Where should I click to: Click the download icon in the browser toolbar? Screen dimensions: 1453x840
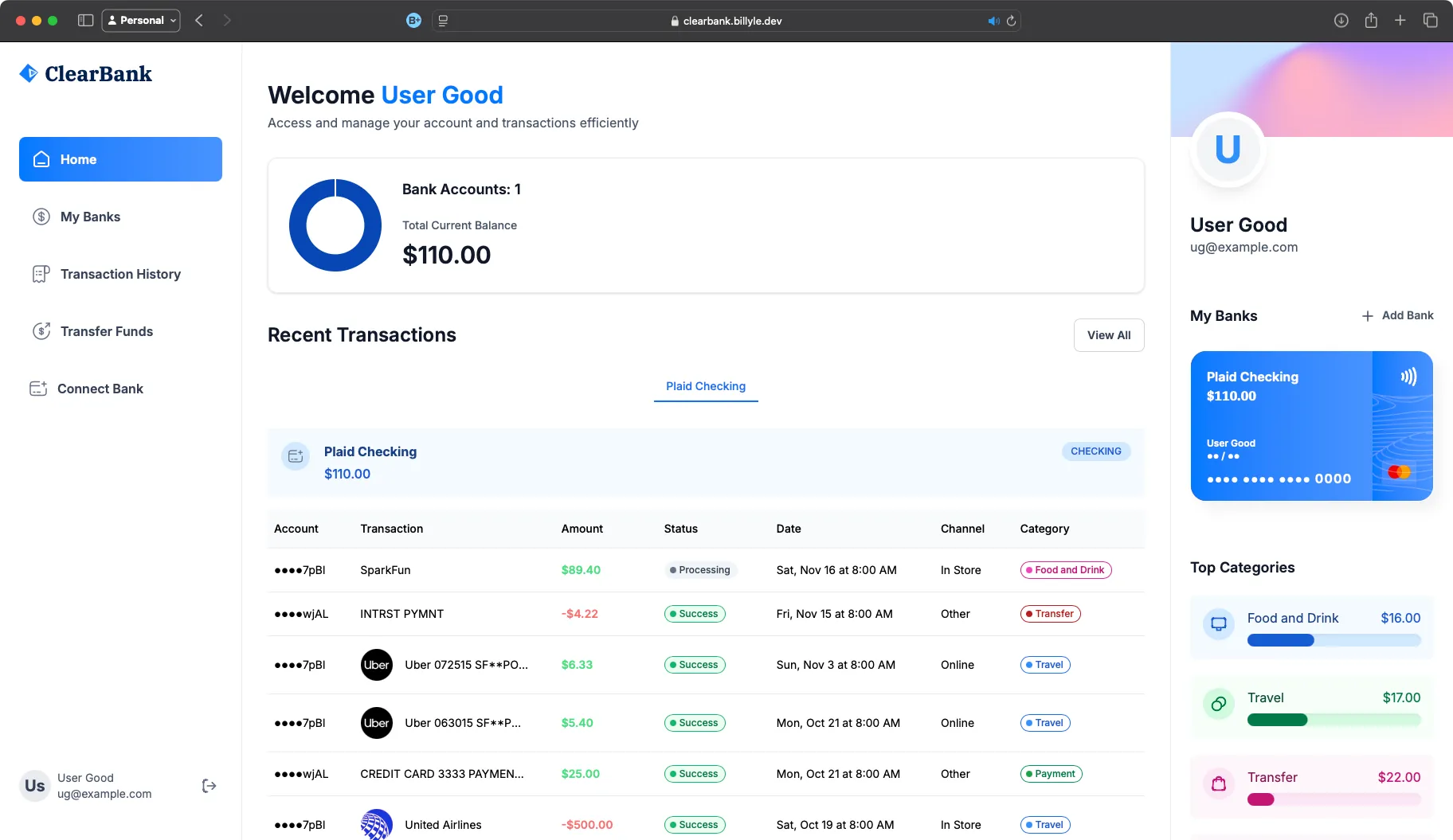click(x=1341, y=20)
